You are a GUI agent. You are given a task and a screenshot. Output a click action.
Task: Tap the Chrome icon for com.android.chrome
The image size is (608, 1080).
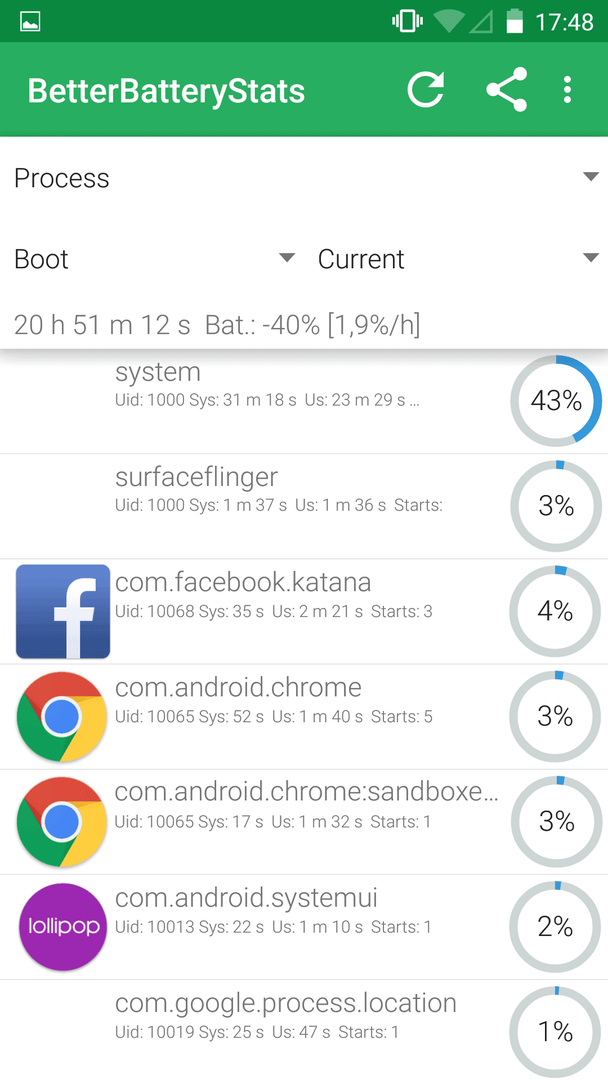coord(62,717)
